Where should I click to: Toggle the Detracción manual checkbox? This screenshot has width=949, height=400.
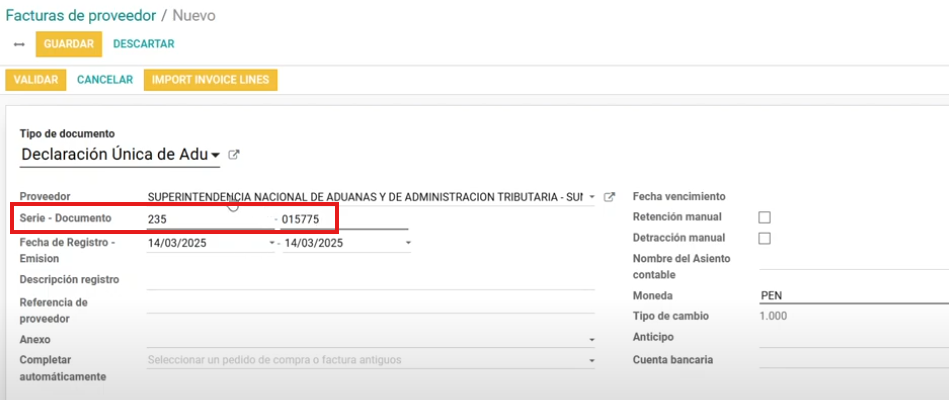[x=765, y=238]
